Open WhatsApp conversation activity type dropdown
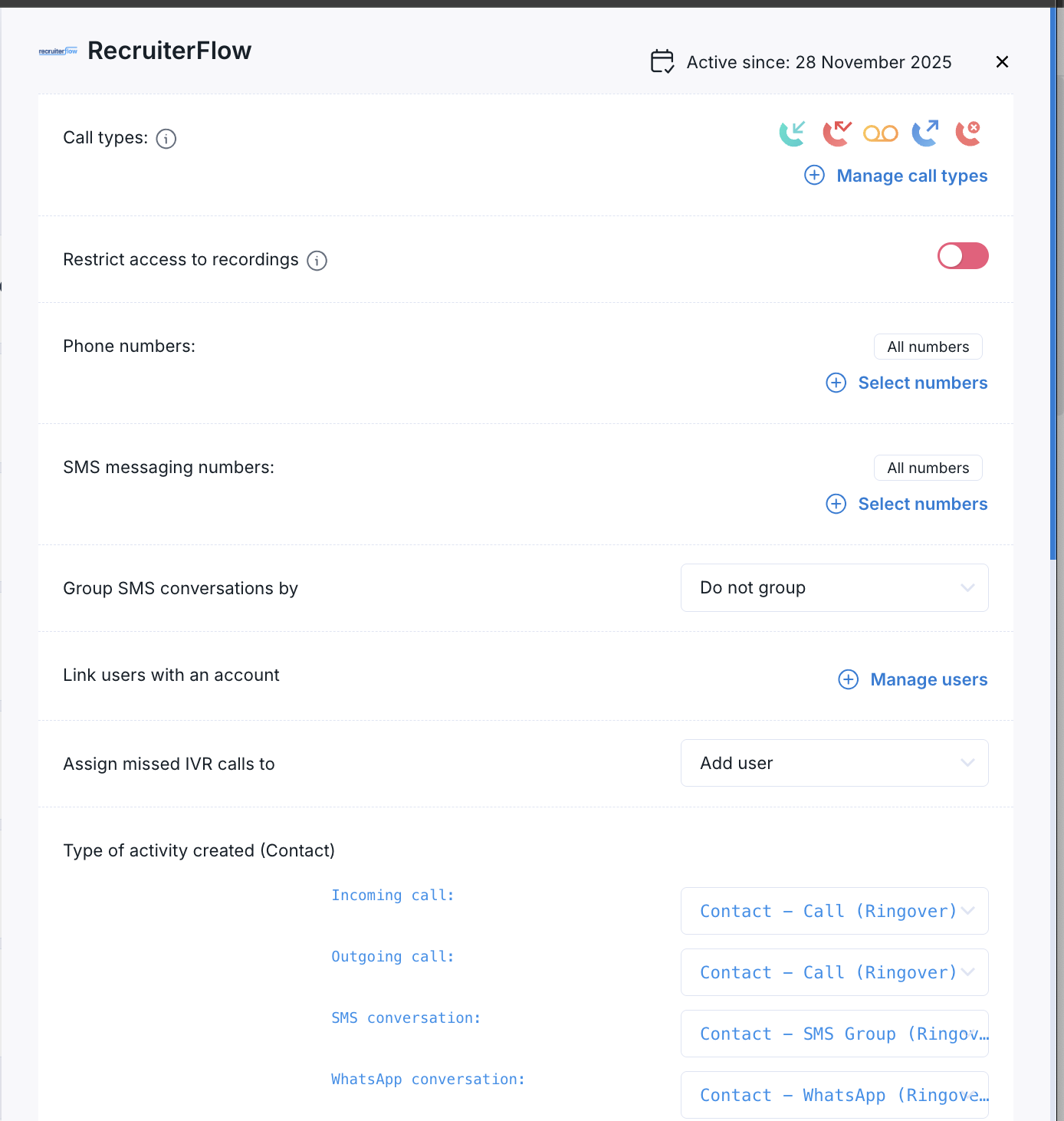This screenshot has width=1064, height=1121. (x=834, y=1095)
